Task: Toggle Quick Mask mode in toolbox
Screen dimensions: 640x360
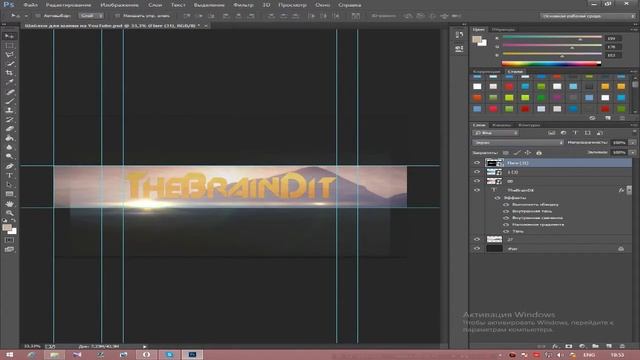Action: (x=9, y=240)
